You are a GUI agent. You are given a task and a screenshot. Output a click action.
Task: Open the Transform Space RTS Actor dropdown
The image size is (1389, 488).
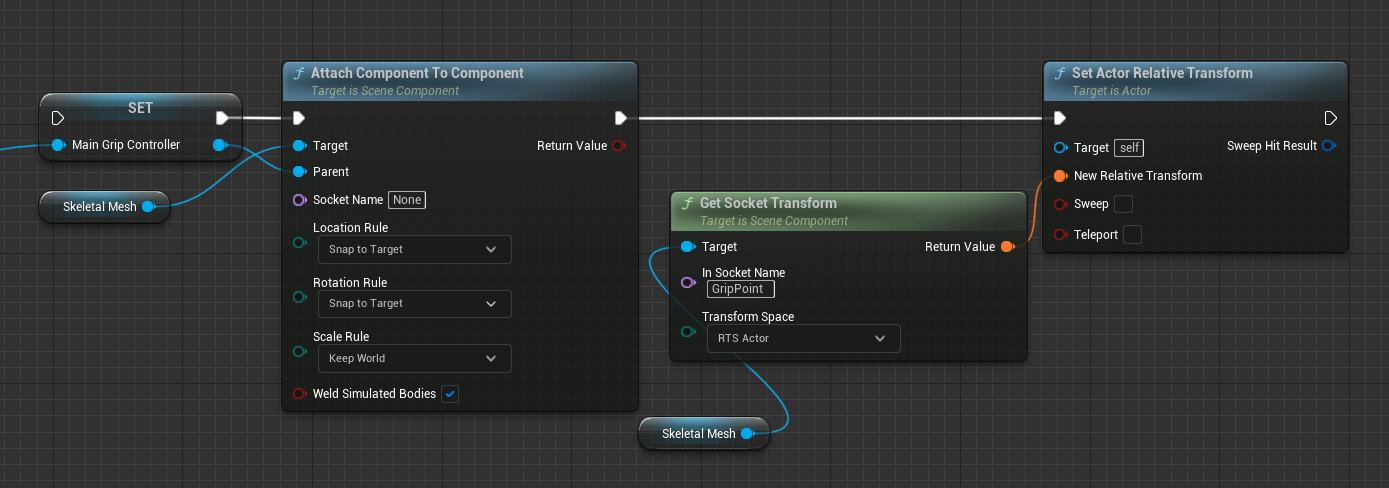click(x=803, y=338)
